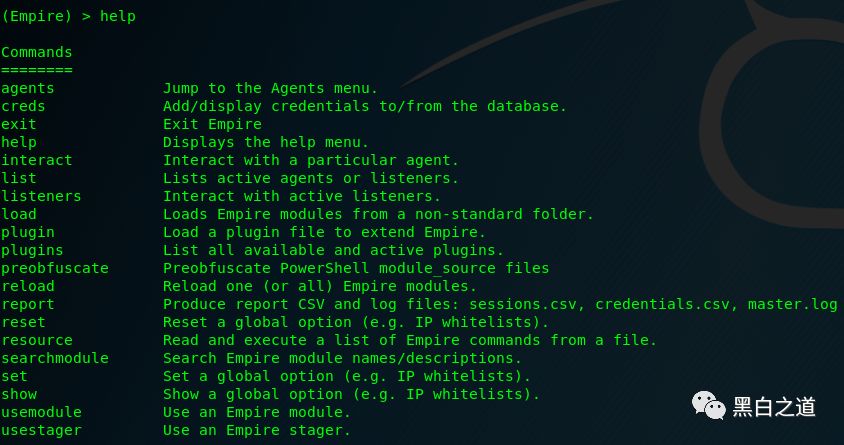Screen dimensions: 844x445
Task: Click the "Jump to the Agents menu." description
Action: tap(270, 88)
